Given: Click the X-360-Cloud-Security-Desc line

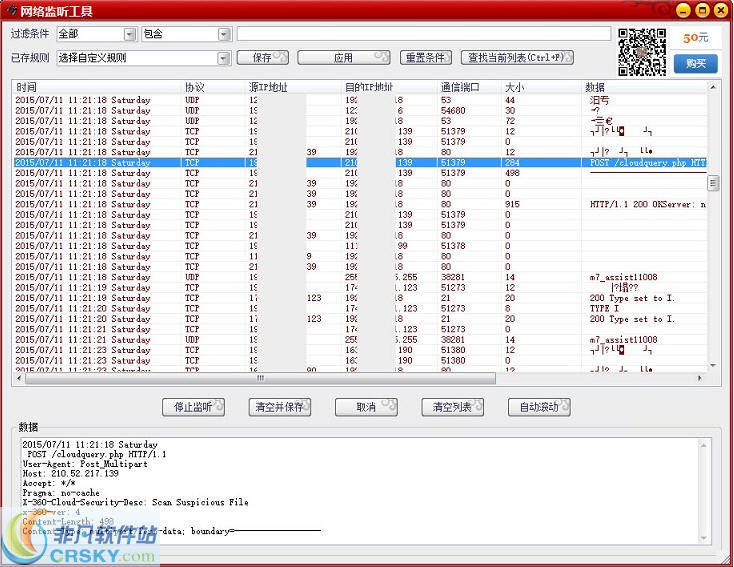Looking at the screenshot, I should (x=135, y=502).
